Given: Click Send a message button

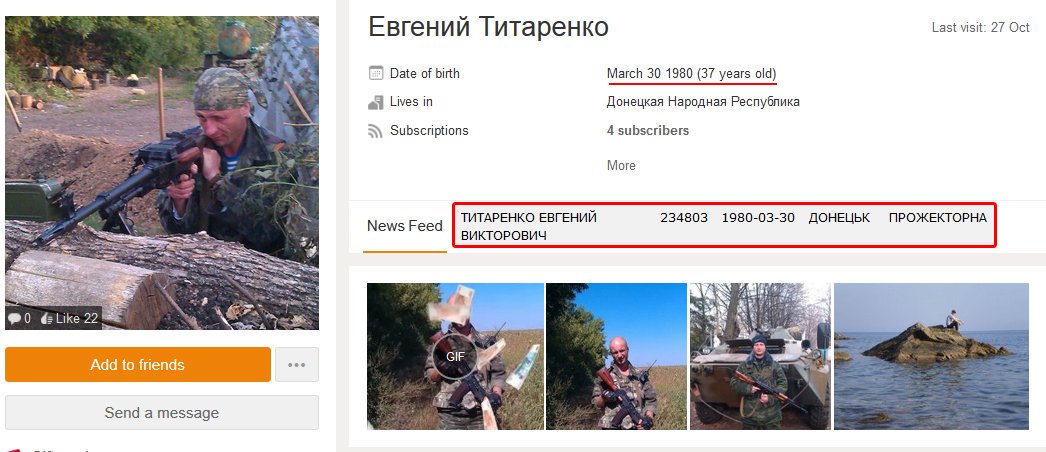Looking at the screenshot, I should tap(161, 413).
